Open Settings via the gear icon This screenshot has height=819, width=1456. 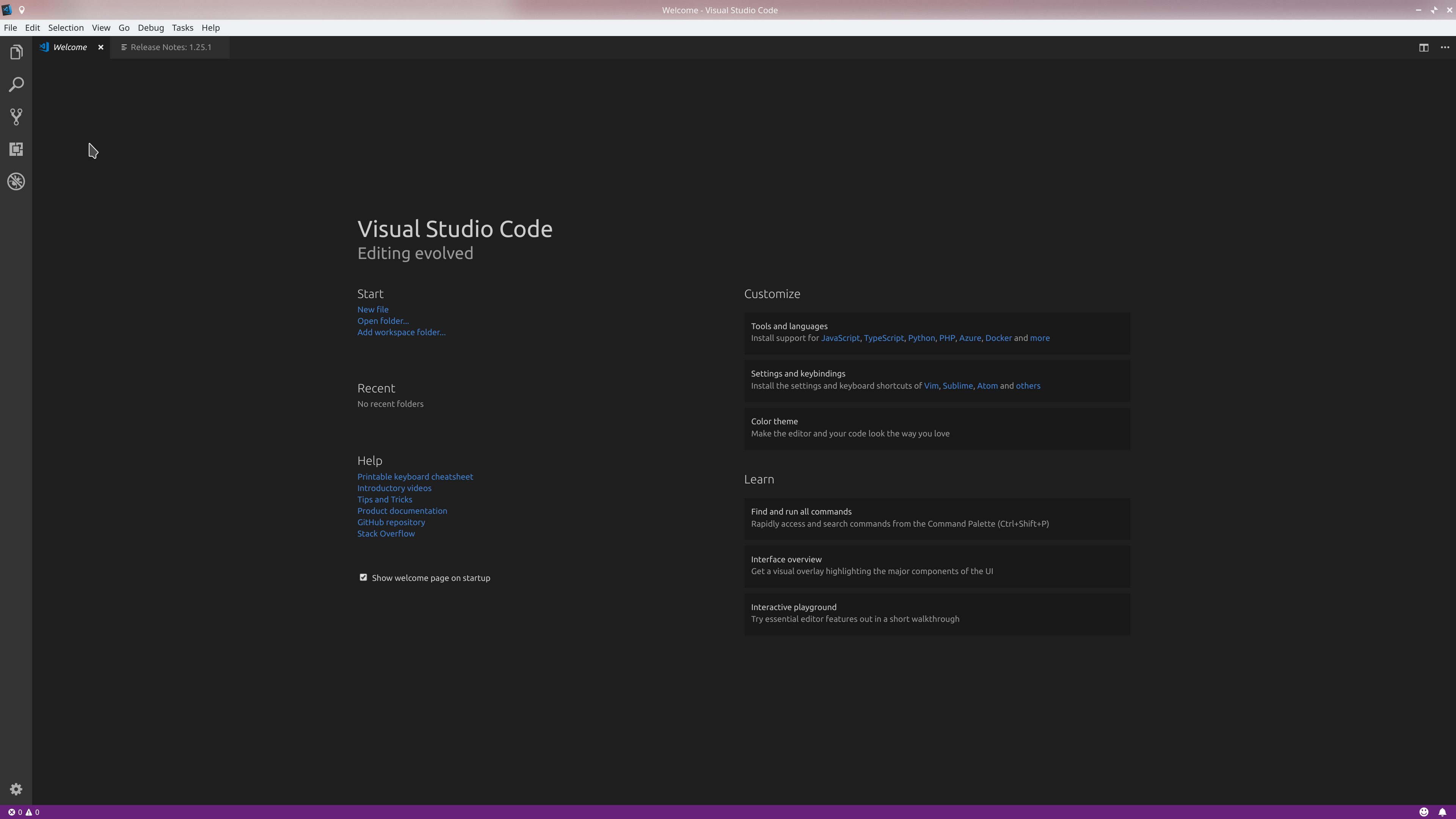16,789
